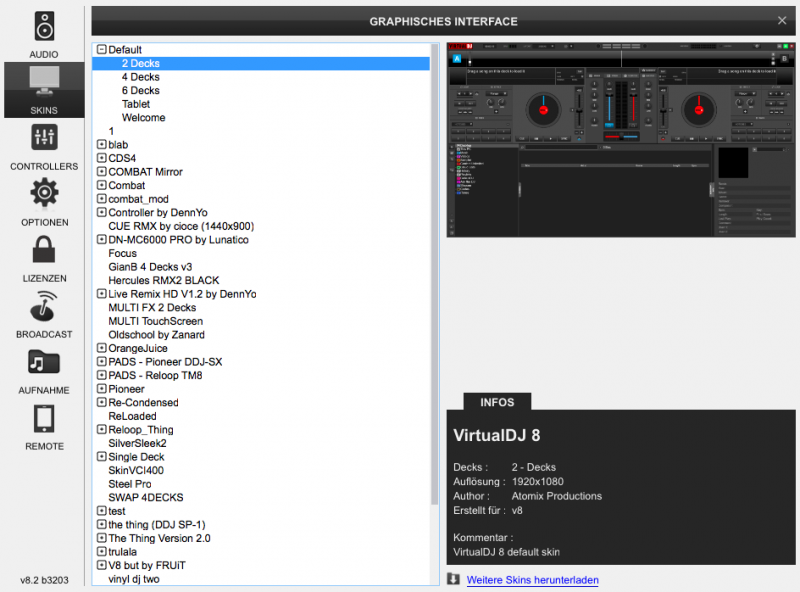Expand the Single Deck skin group
The image size is (800, 592).
102,456
